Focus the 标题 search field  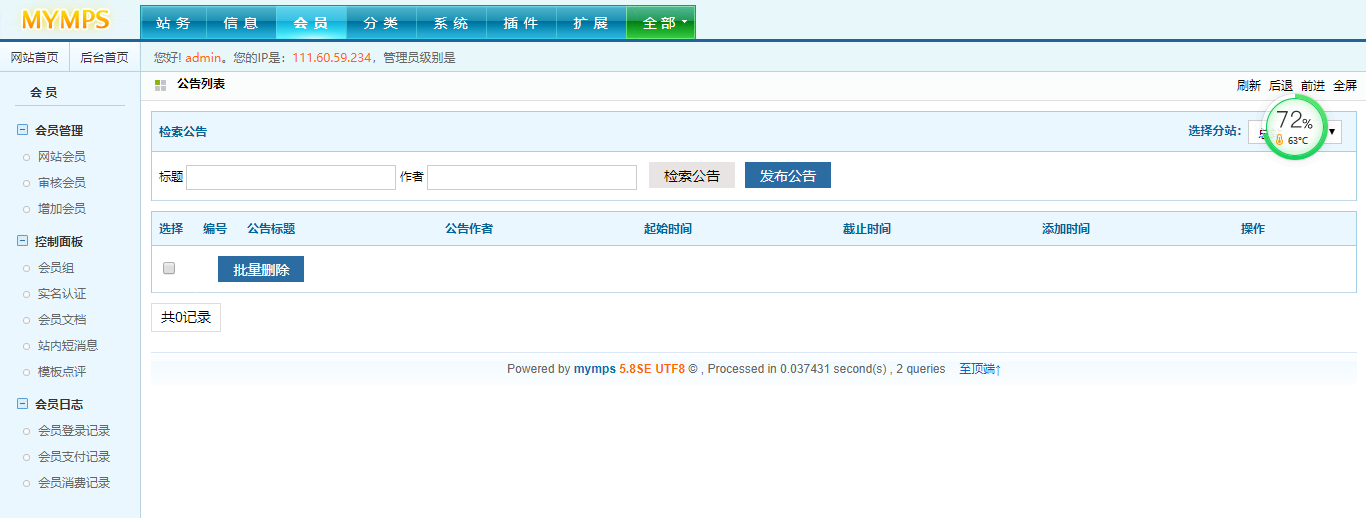(291, 177)
